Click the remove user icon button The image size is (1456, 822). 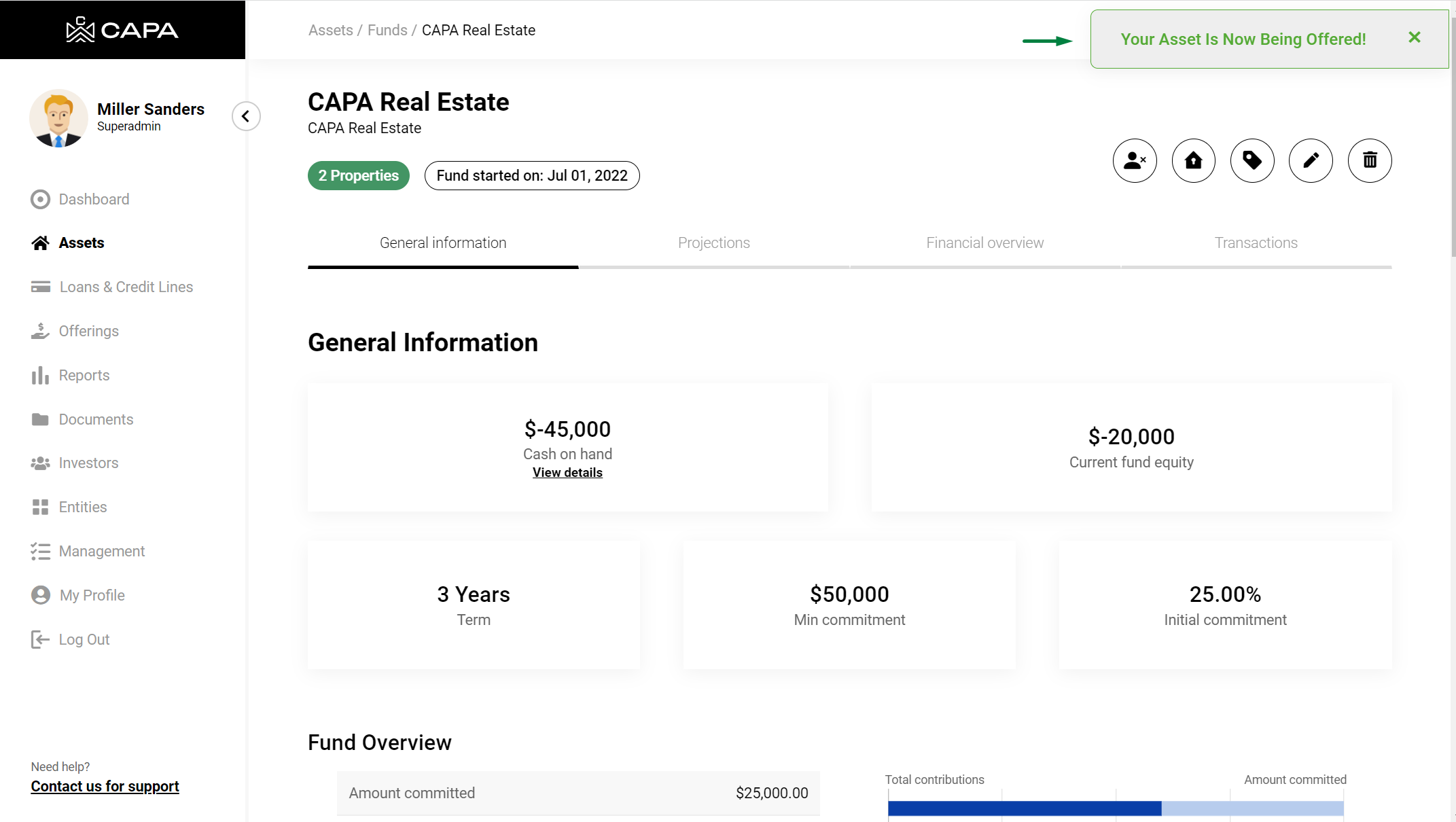1135,161
